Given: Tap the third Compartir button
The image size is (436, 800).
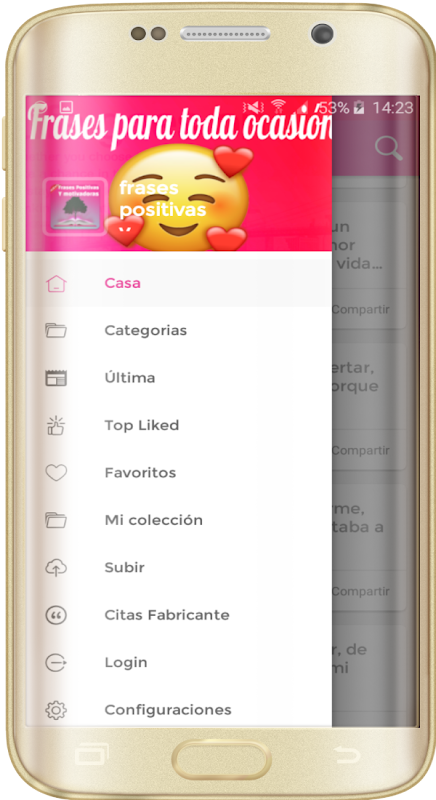Looking at the screenshot, I should click(x=361, y=592).
